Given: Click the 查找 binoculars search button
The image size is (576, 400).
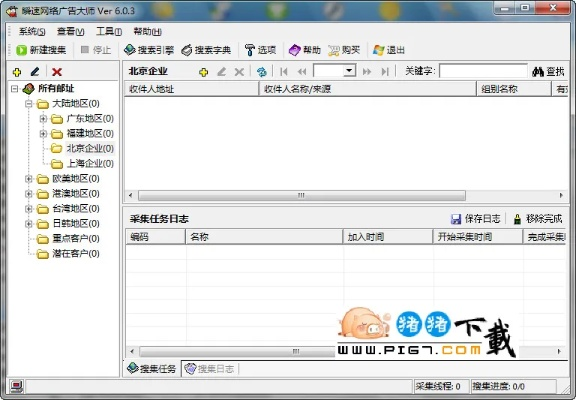Looking at the screenshot, I should (x=548, y=72).
